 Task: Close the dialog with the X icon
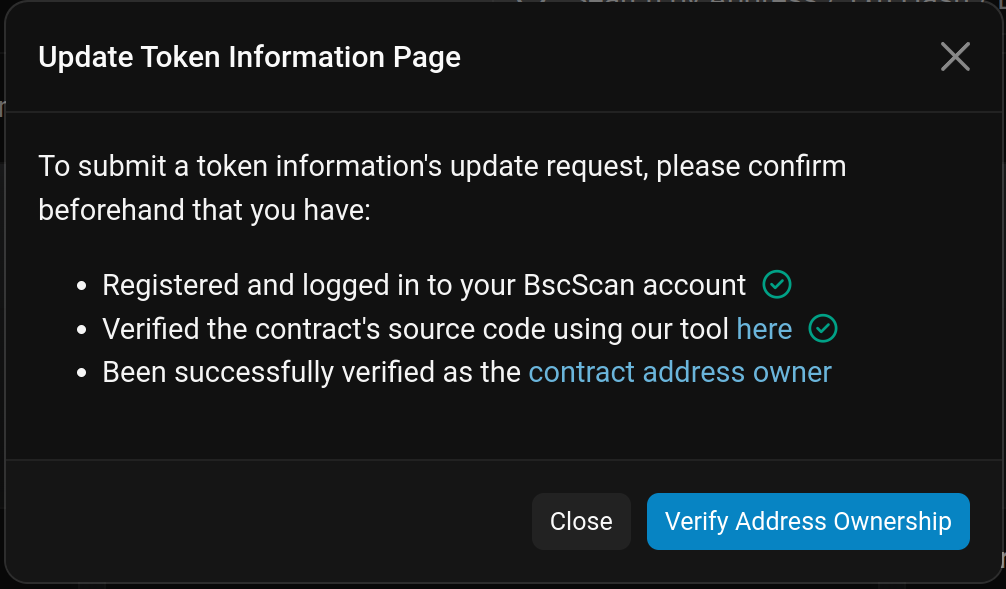tap(955, 57)
